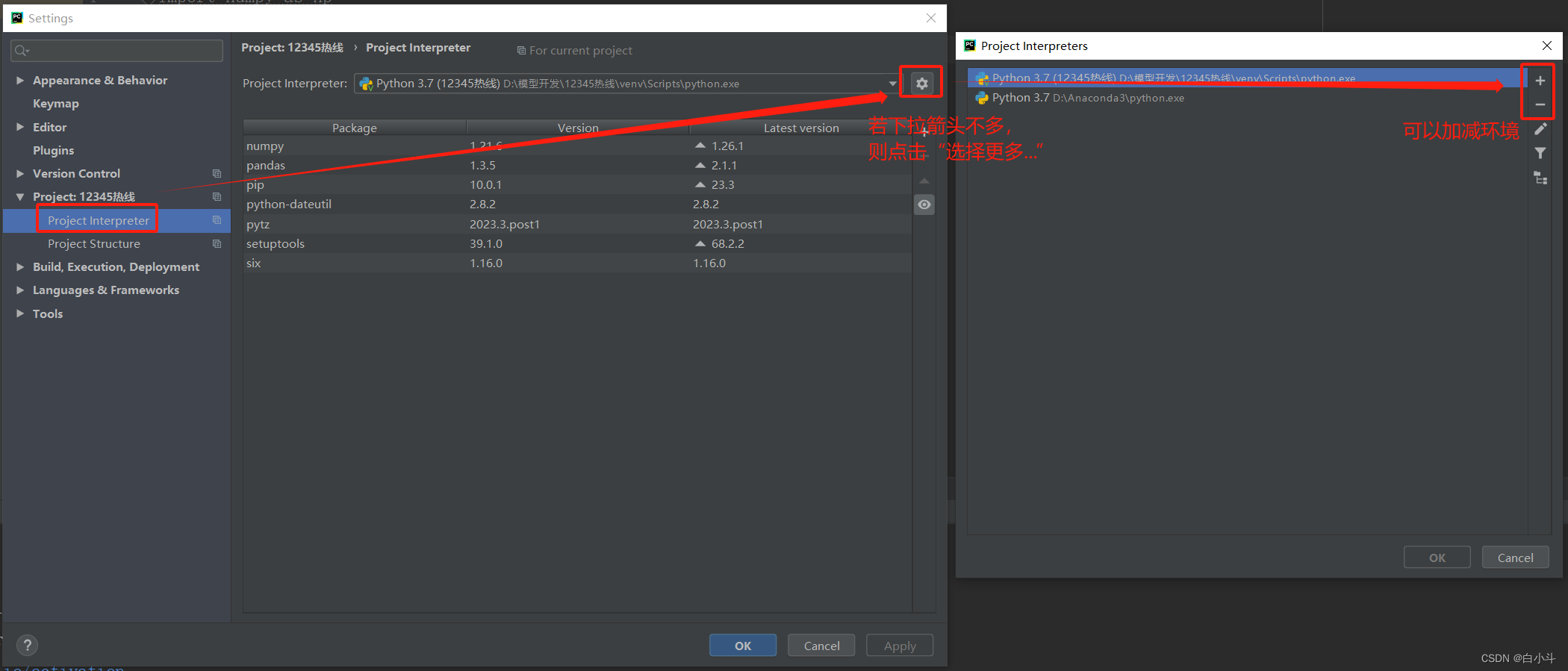Expand Version Control settings node

coord(20,173)
